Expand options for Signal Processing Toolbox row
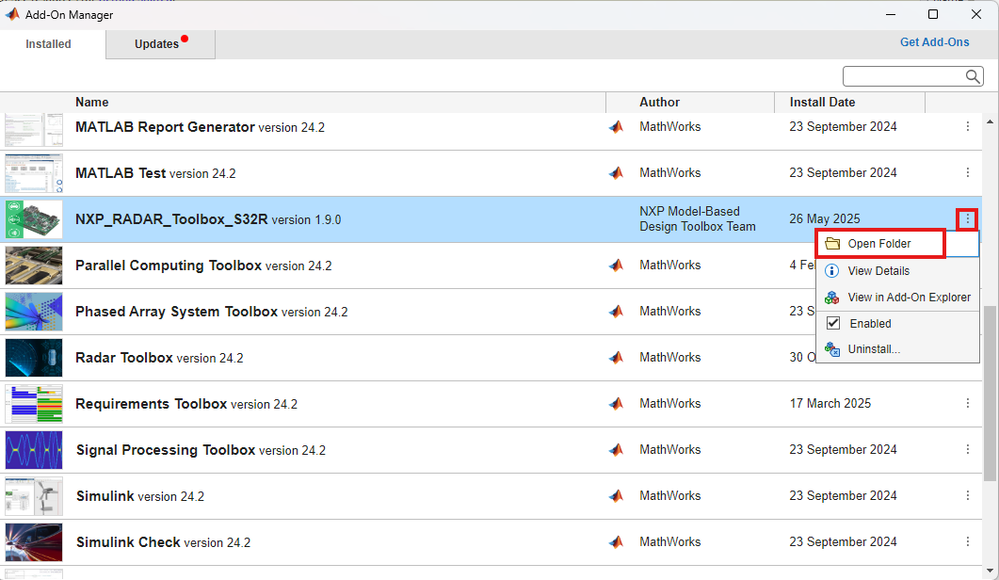The image size is (999, 580). click(x=967, y=450)
